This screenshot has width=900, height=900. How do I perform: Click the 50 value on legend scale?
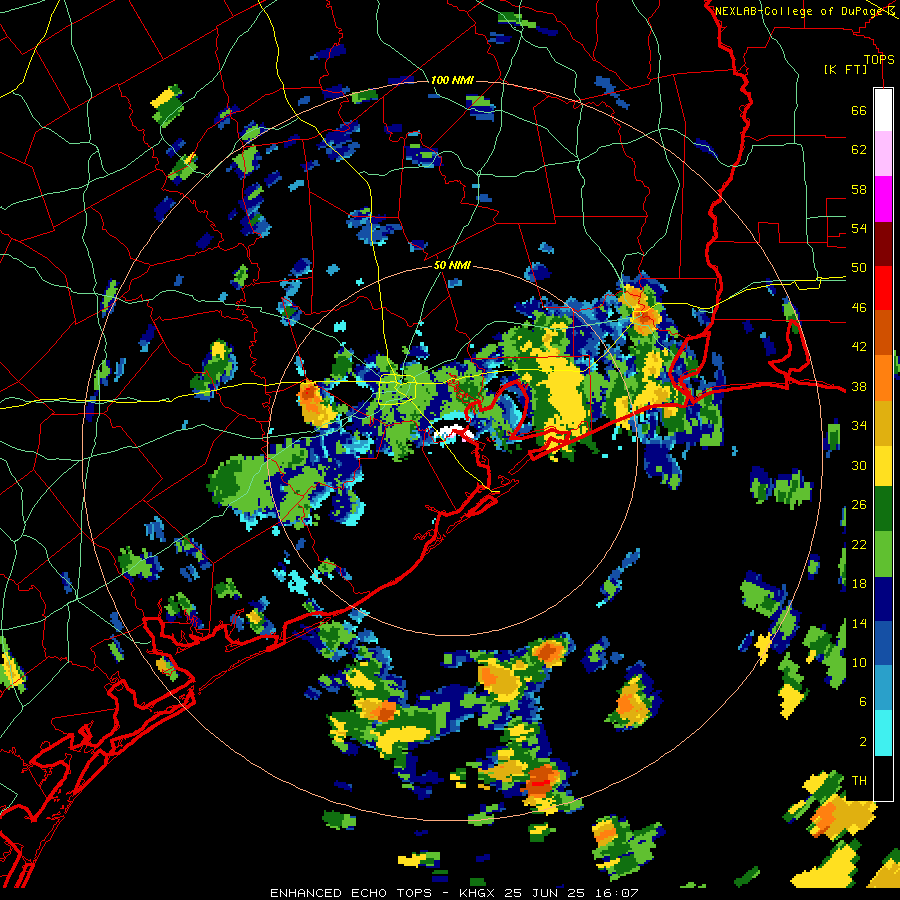pyautogui.click(x=859, y=268)
